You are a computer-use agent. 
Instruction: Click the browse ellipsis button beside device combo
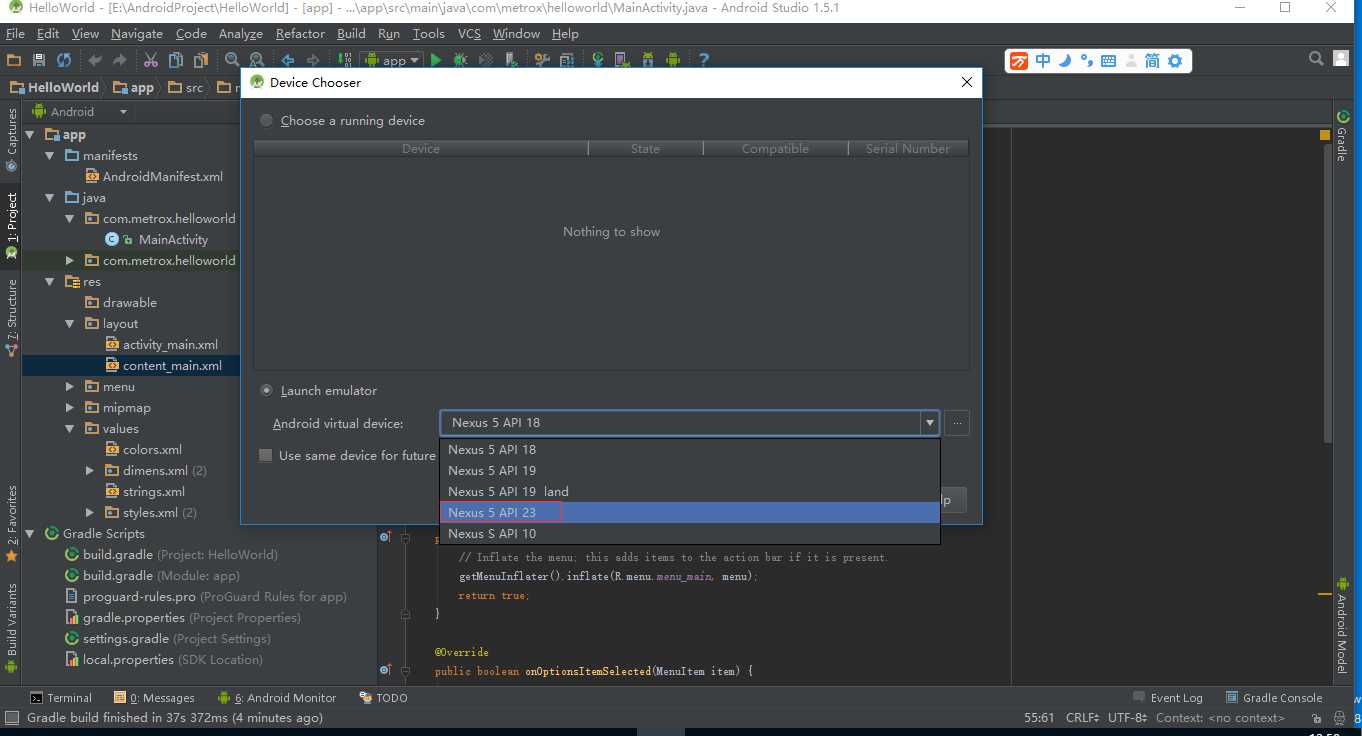(957, 423)
